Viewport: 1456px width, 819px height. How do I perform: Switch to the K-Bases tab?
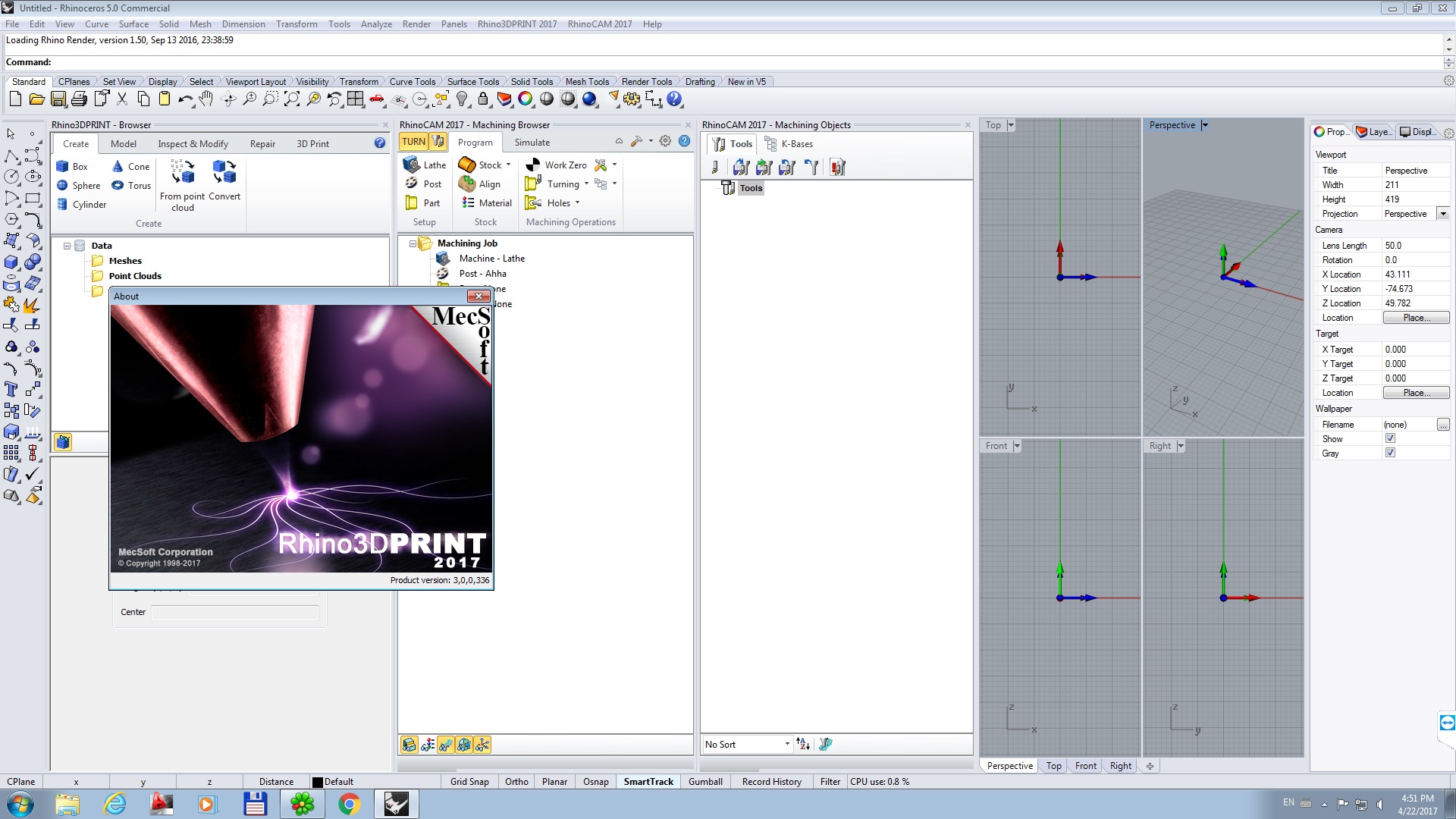tap(789, 144)
